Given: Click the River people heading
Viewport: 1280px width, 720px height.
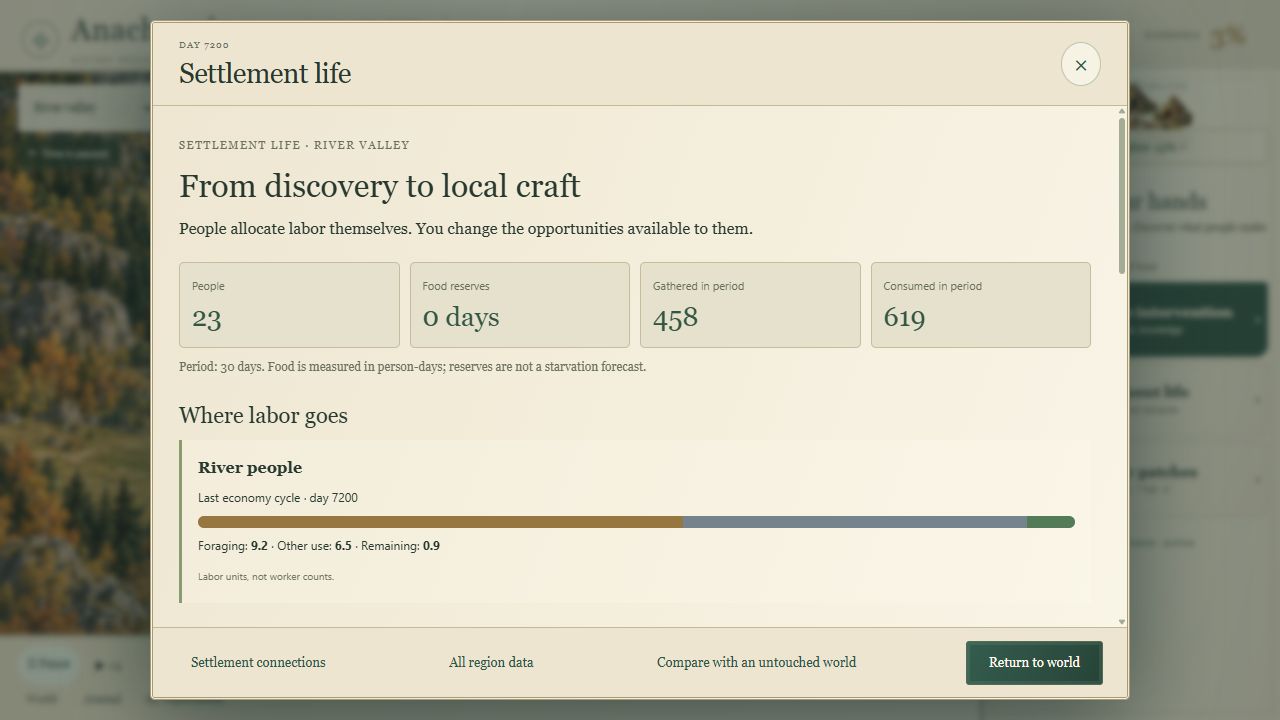Looking at the screenshot, I should 250,467.
